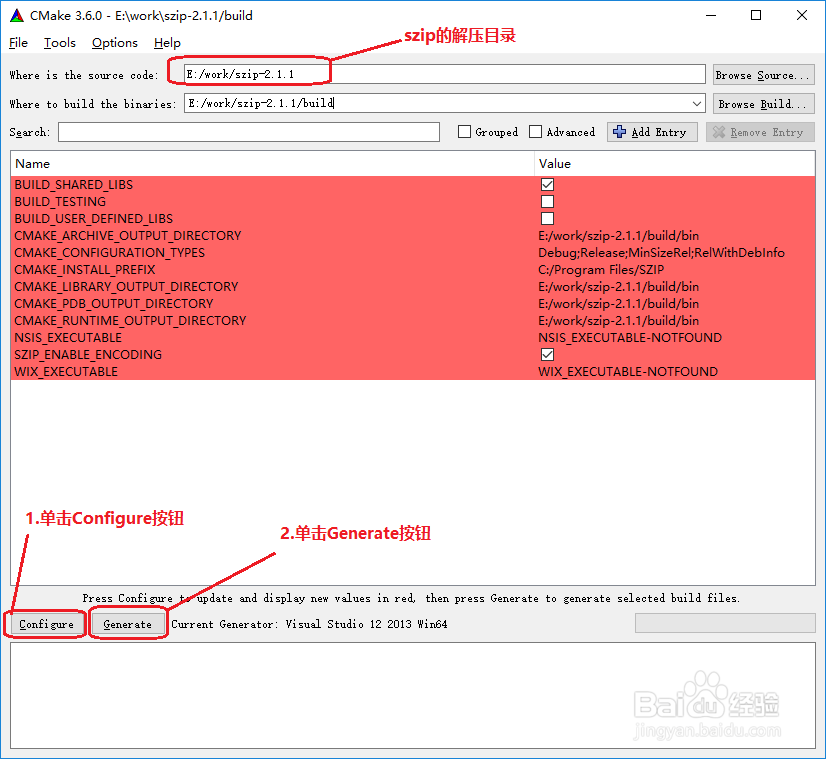Click the Current Generator status text
The height and width of the screenshot is (759, 826).
[x=309, y=624]
